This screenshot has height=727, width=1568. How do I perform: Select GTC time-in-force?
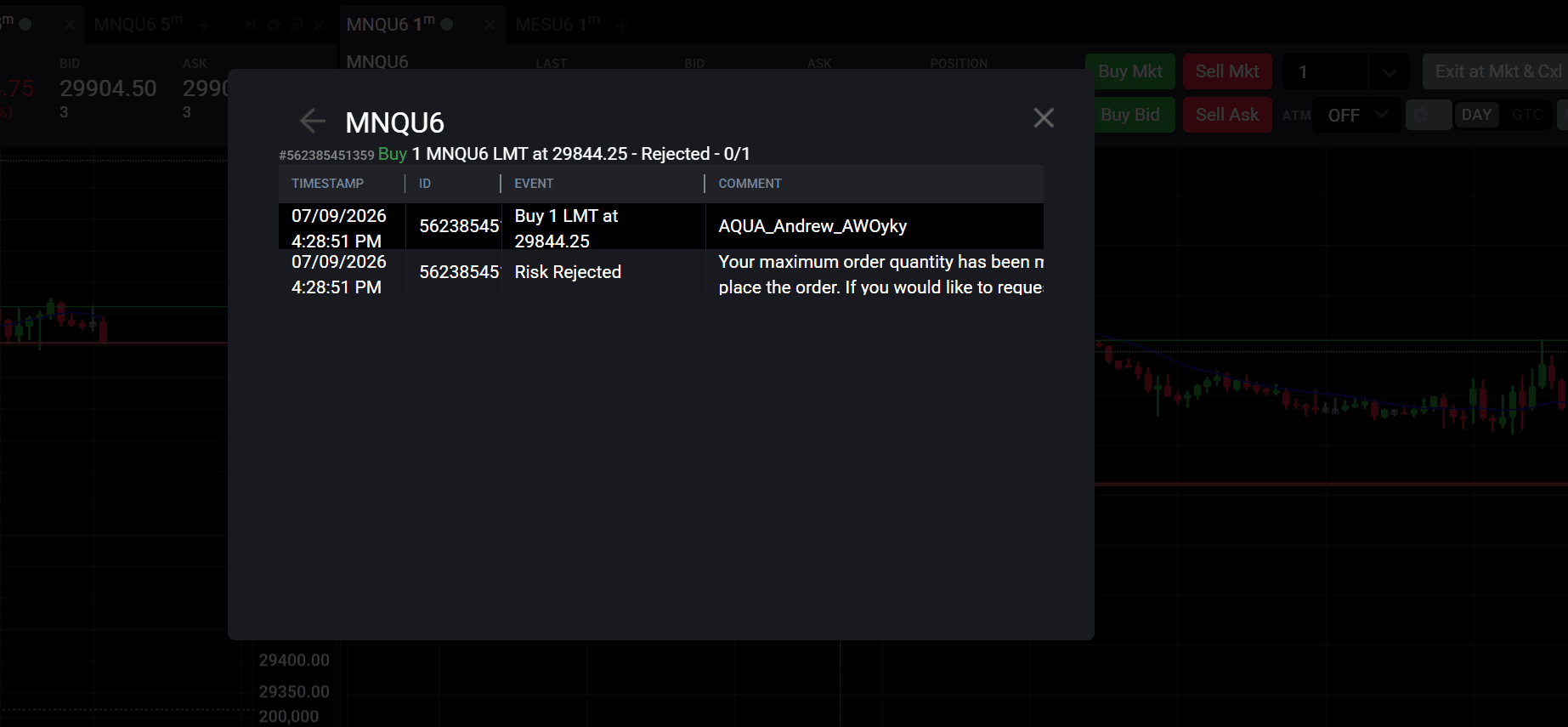pos(1527,115)
